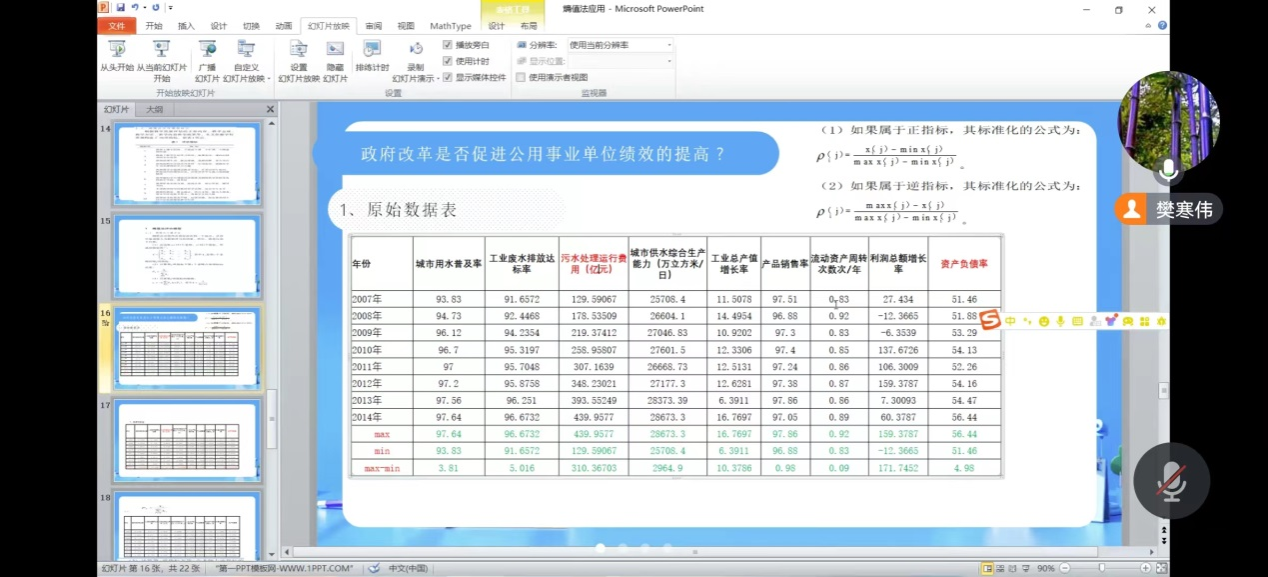Click Rehearse Timings (排练计时) icon
The image size is (1268, 577).
tap(372, 50)
